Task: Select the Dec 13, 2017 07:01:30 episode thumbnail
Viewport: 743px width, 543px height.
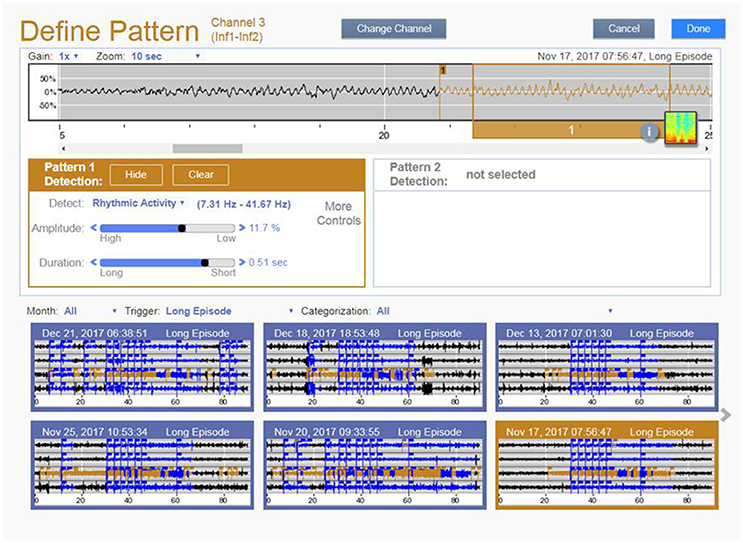Action: (607, 367)
